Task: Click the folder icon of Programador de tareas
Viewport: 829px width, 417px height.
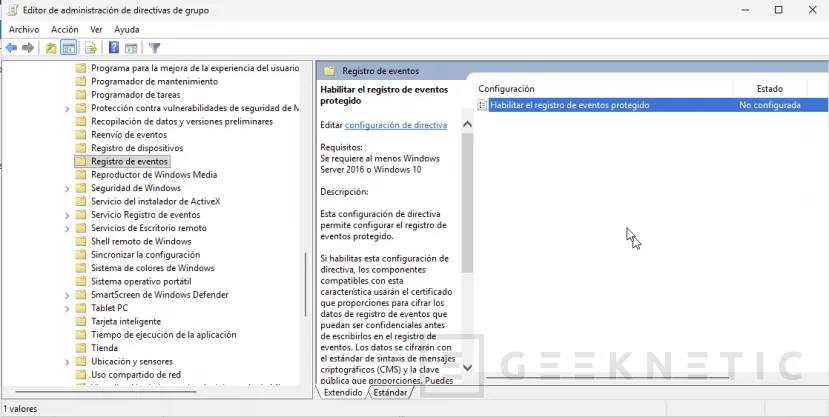Action: pos(80,95)
